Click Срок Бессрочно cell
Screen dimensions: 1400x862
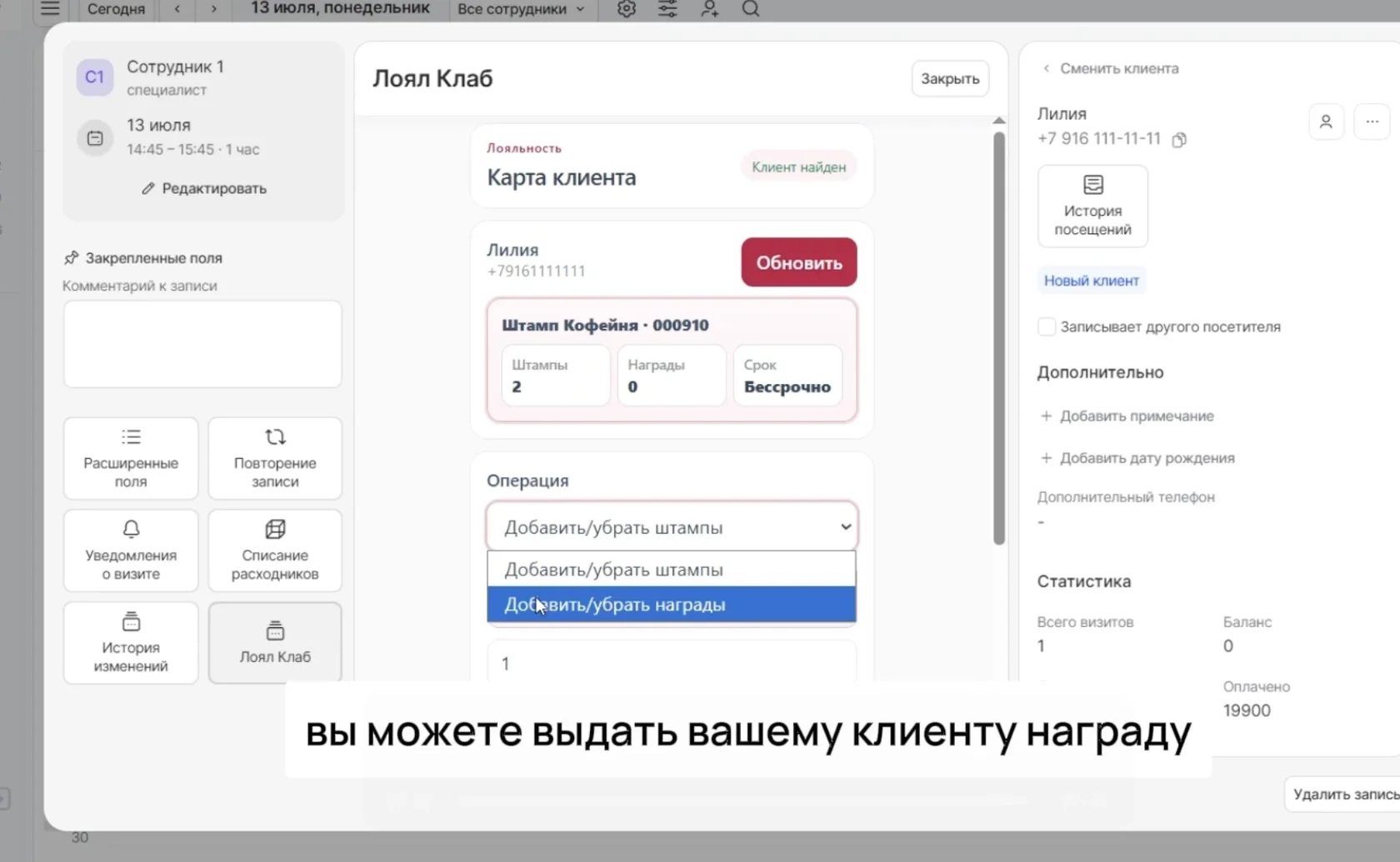pos(787,376)
